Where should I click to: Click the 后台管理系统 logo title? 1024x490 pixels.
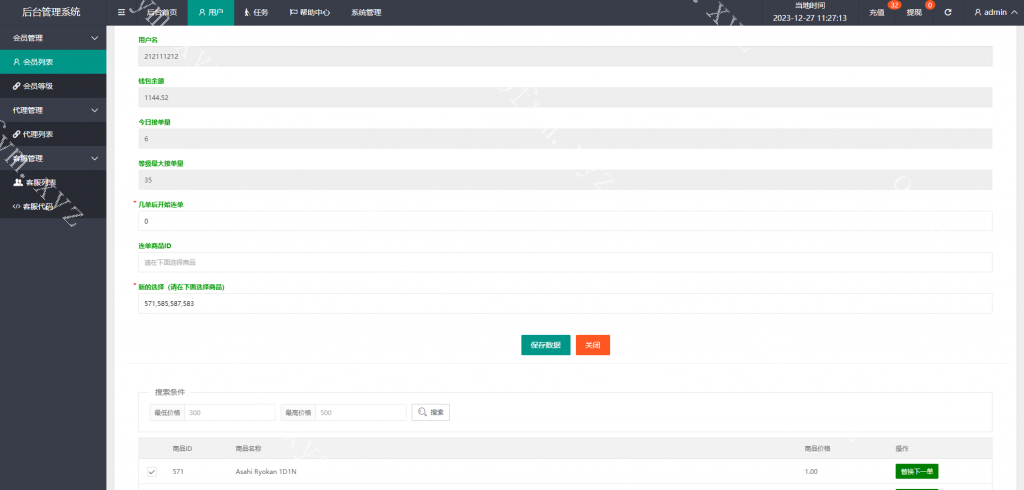coord(52,12)
